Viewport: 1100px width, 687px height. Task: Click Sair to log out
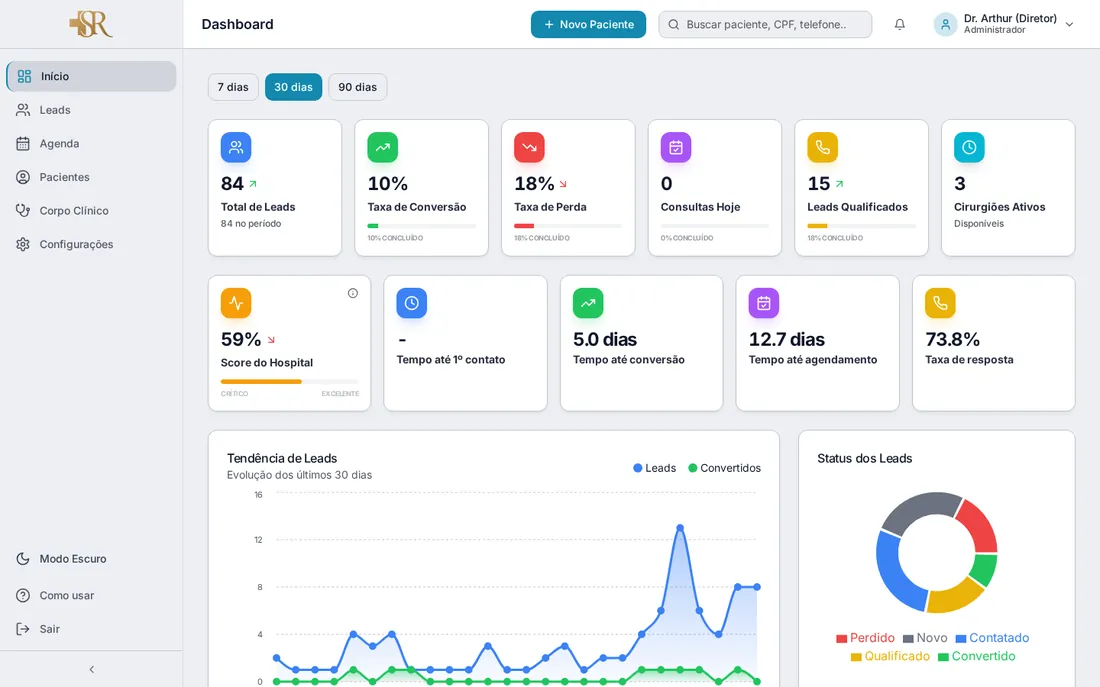pyautogui.click(x=91, y=629)
